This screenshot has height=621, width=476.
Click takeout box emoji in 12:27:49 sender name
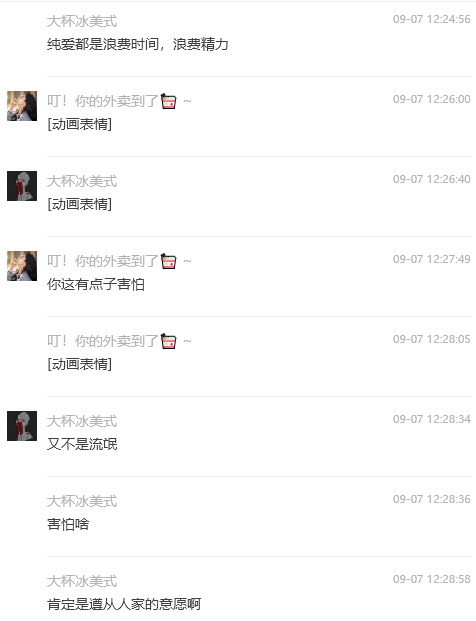coord(169,261)
